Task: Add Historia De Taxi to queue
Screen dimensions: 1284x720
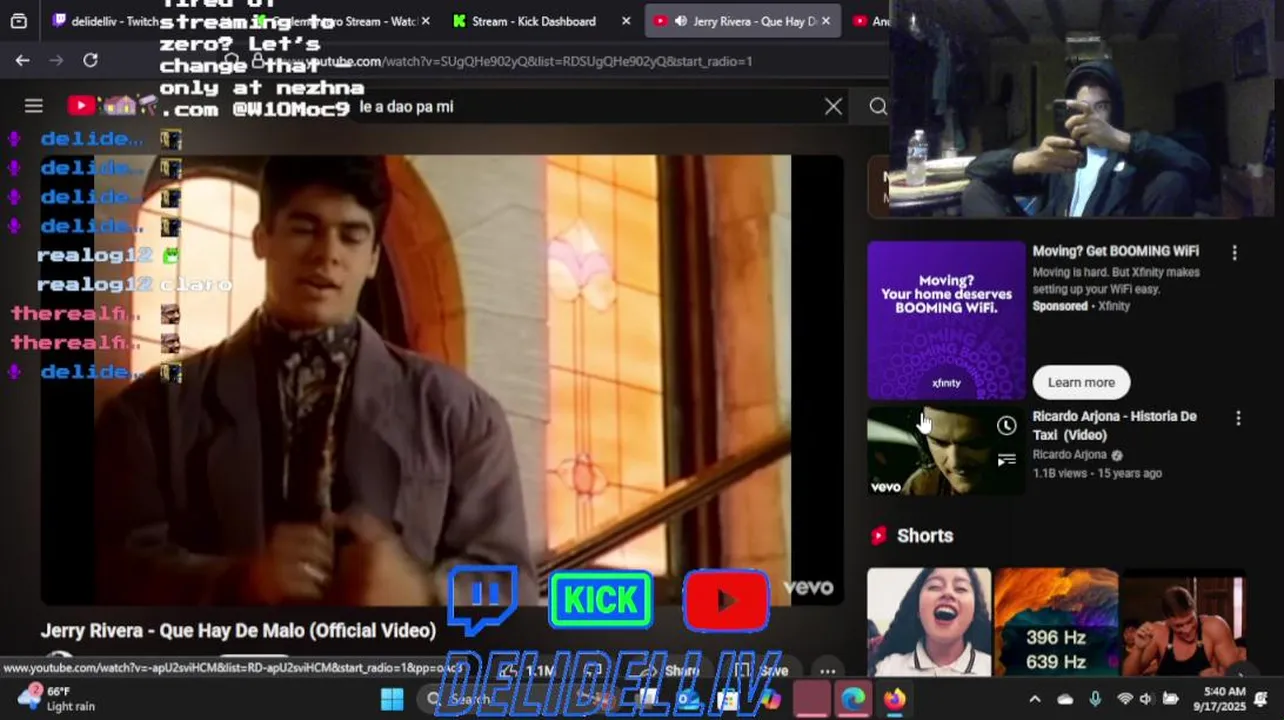Action: tap(1006, 460)
